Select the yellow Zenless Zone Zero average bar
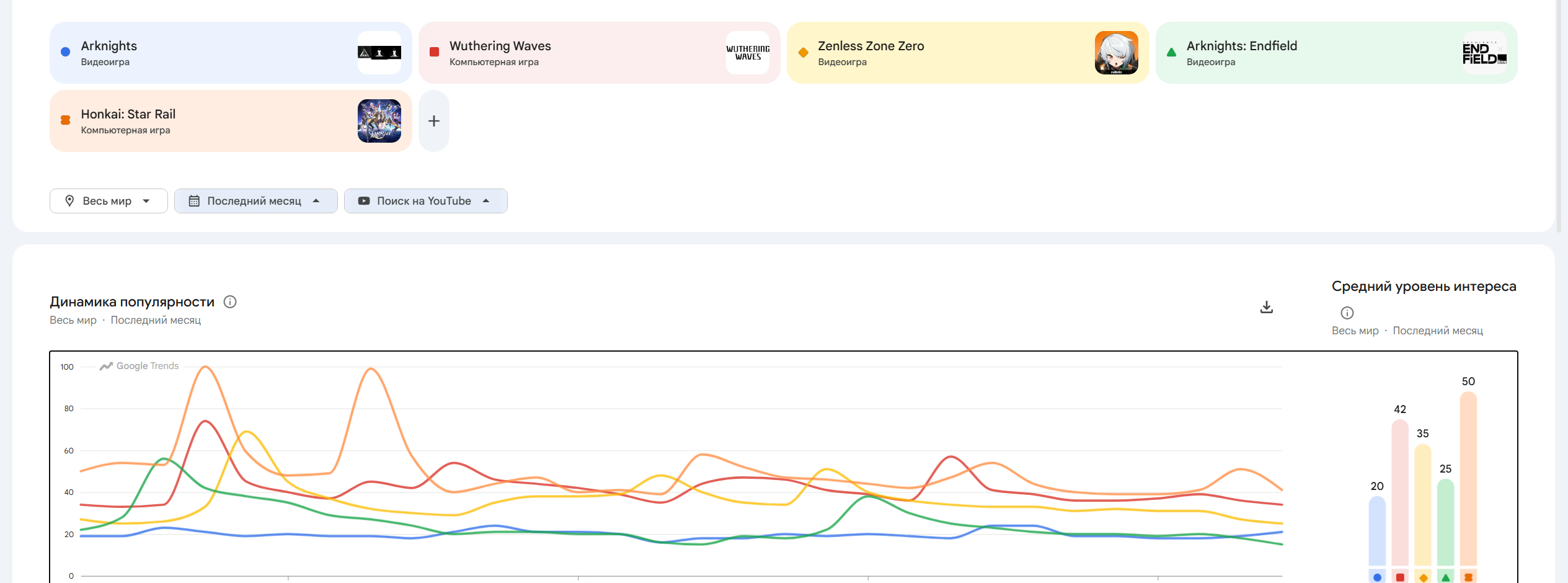 (x=1423, y=505)
